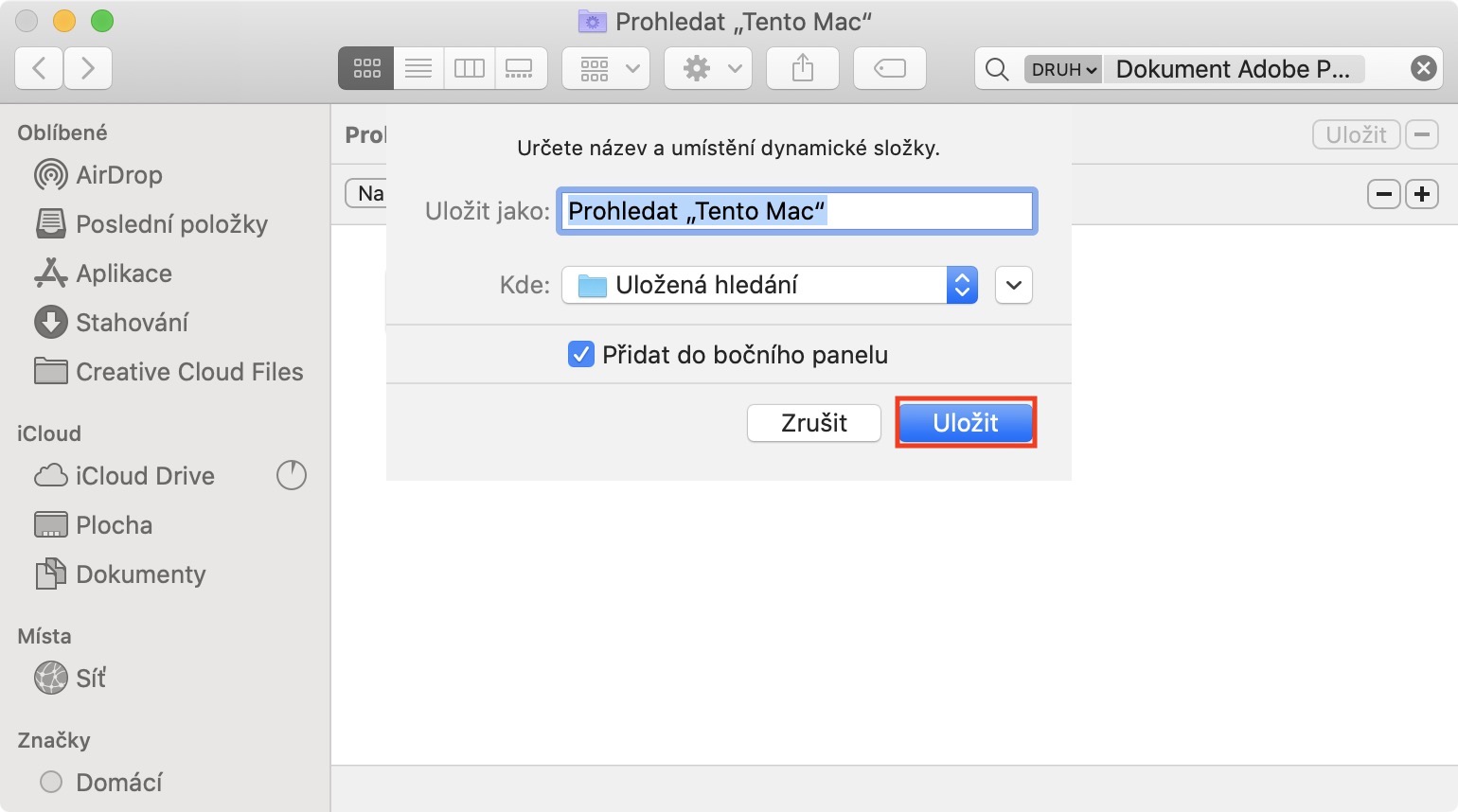Add search criterion with plus button
Image resolution: width=1458 pixels, height=812 pixels.
tap(1421, 194)
